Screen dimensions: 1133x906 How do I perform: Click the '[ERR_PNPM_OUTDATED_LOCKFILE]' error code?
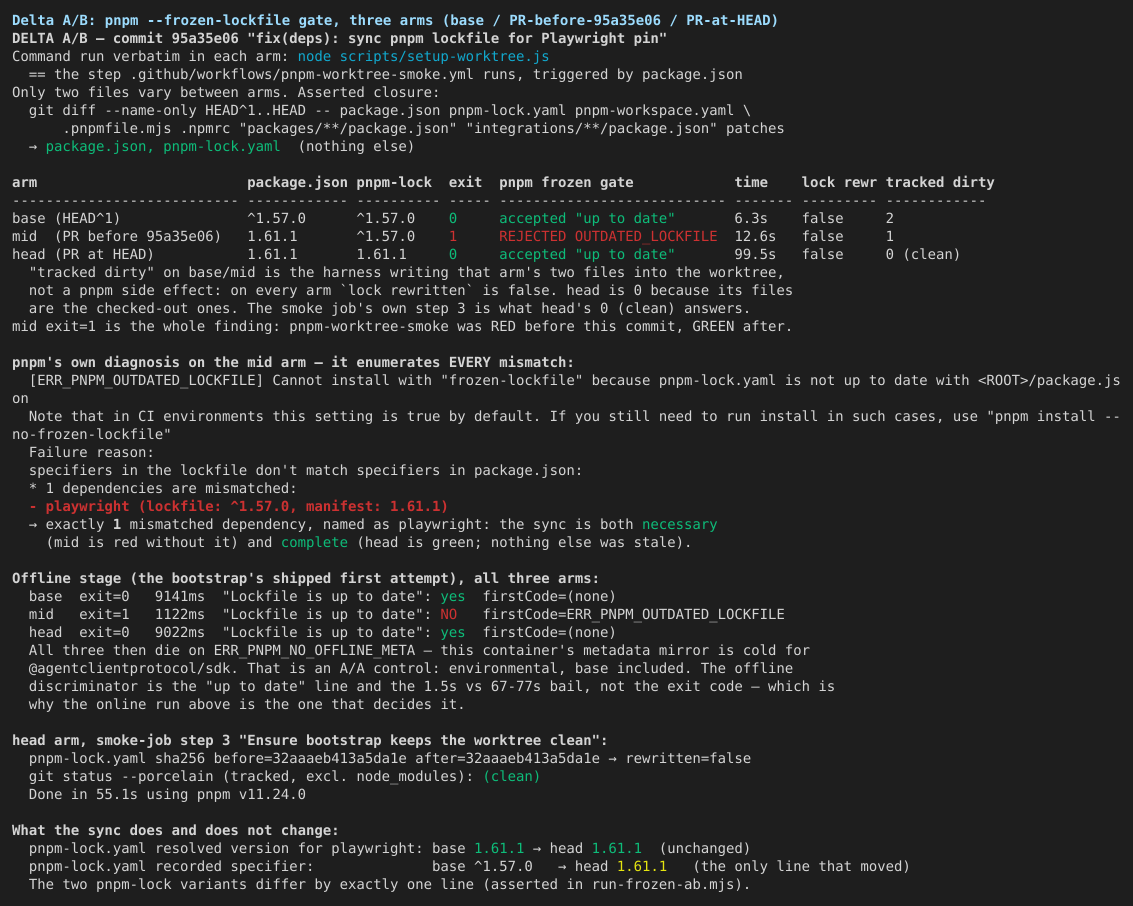(x=146, y=380)
